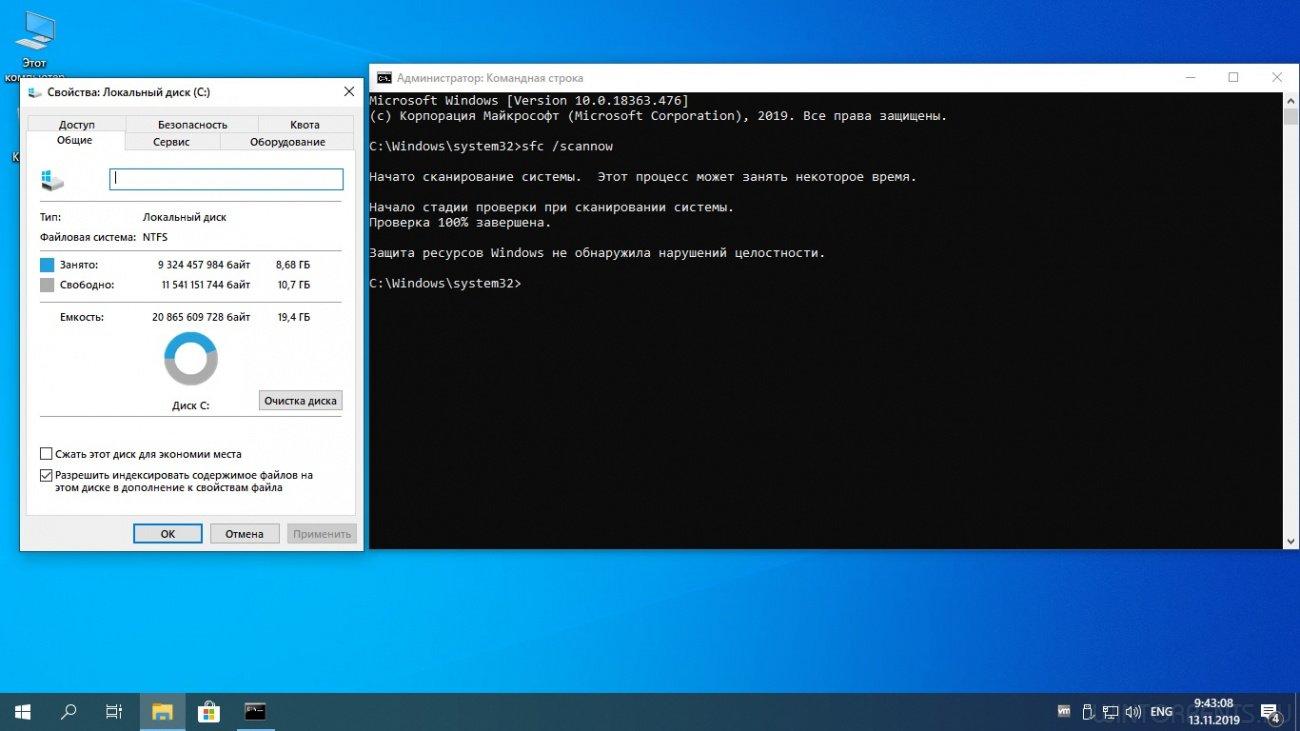Image resolution: width=1300 pixels, height=731 pixels.
Task: Open the clock and date flyout
Action: click(x=1213, y=712)
